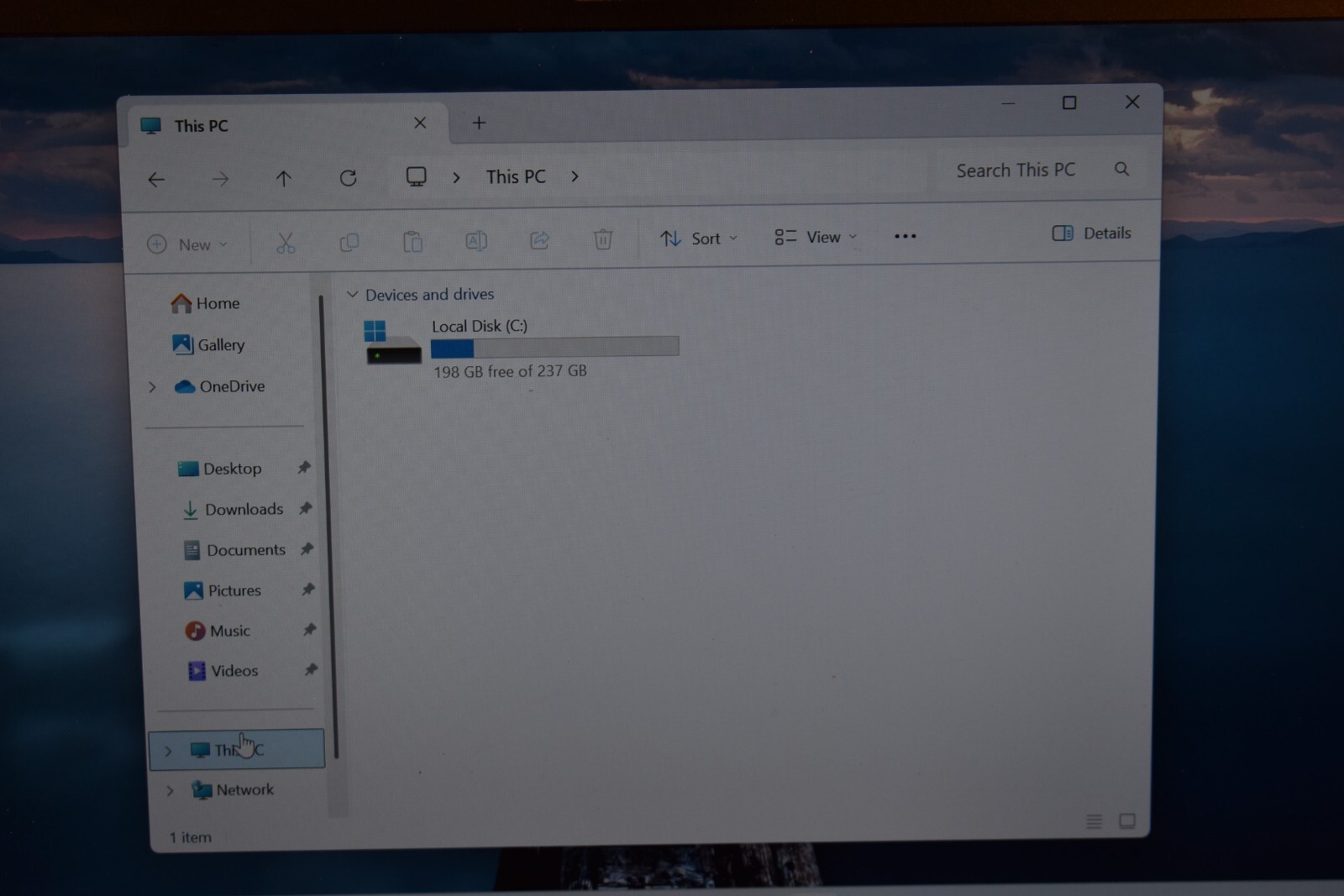Collapse the Devices and drives group

point(353,295)
